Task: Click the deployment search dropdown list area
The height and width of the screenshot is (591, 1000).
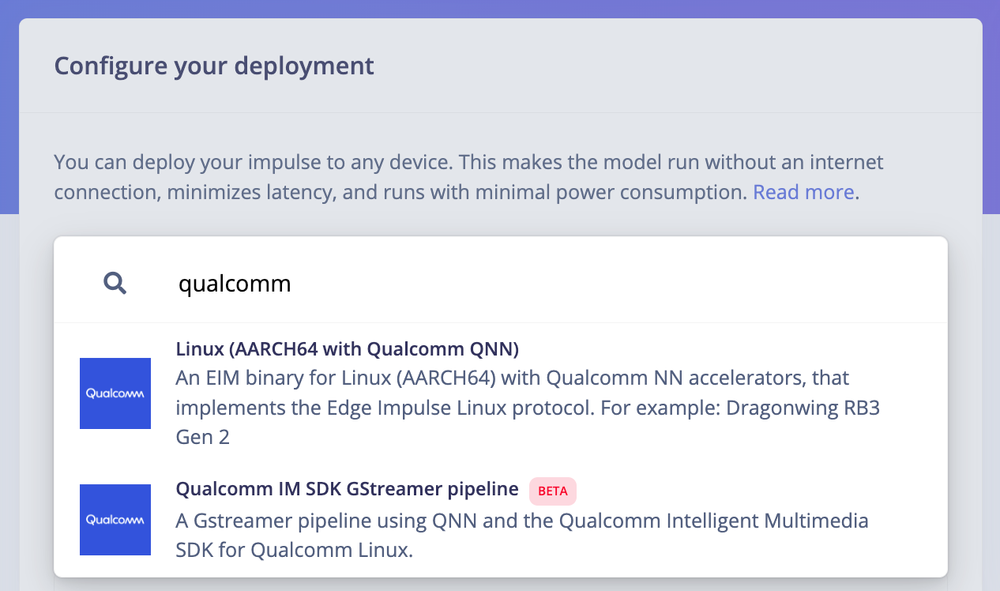Action: [500, 450]
